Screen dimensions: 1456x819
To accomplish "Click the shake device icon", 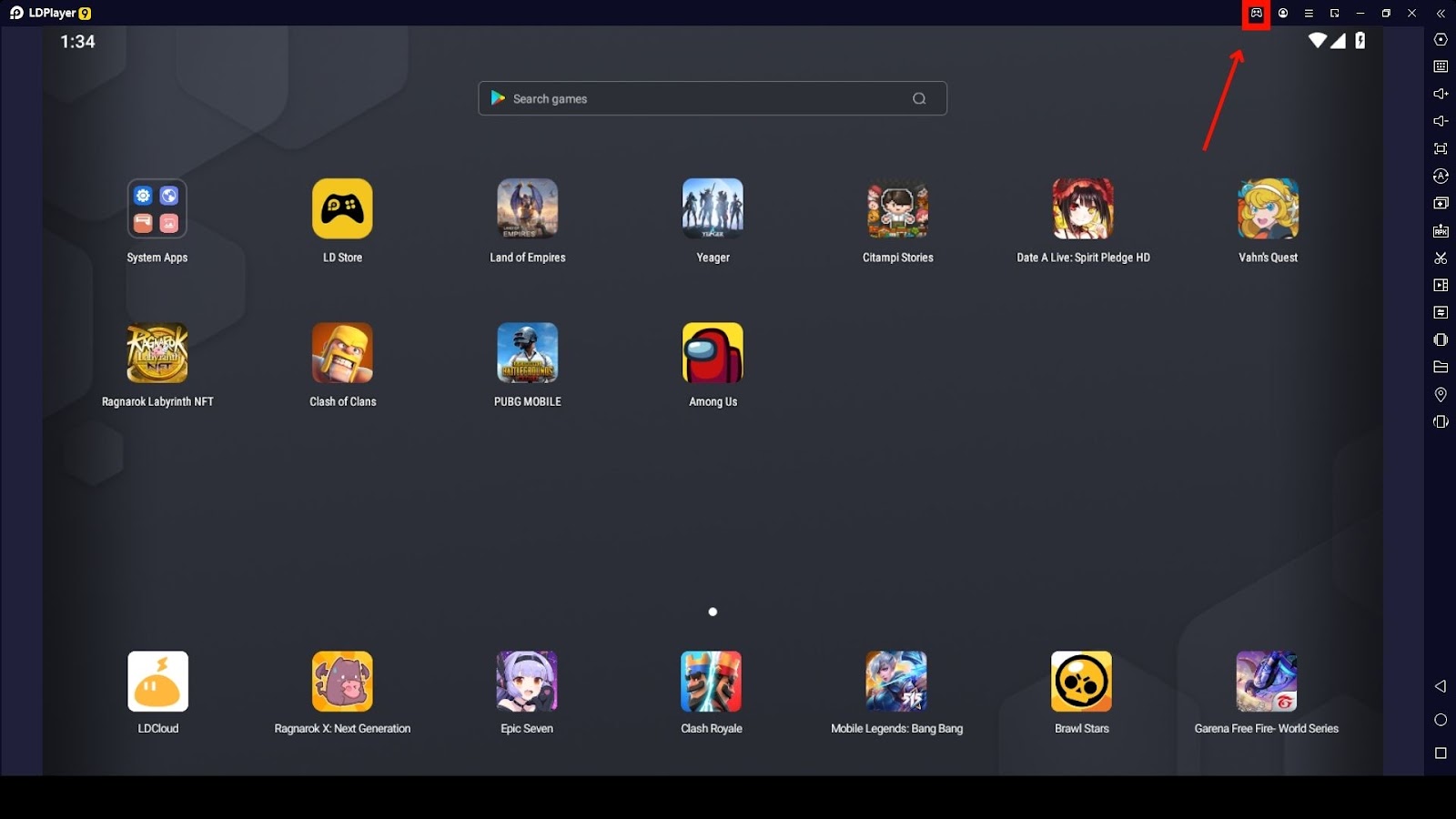I will coord(1441,339).
